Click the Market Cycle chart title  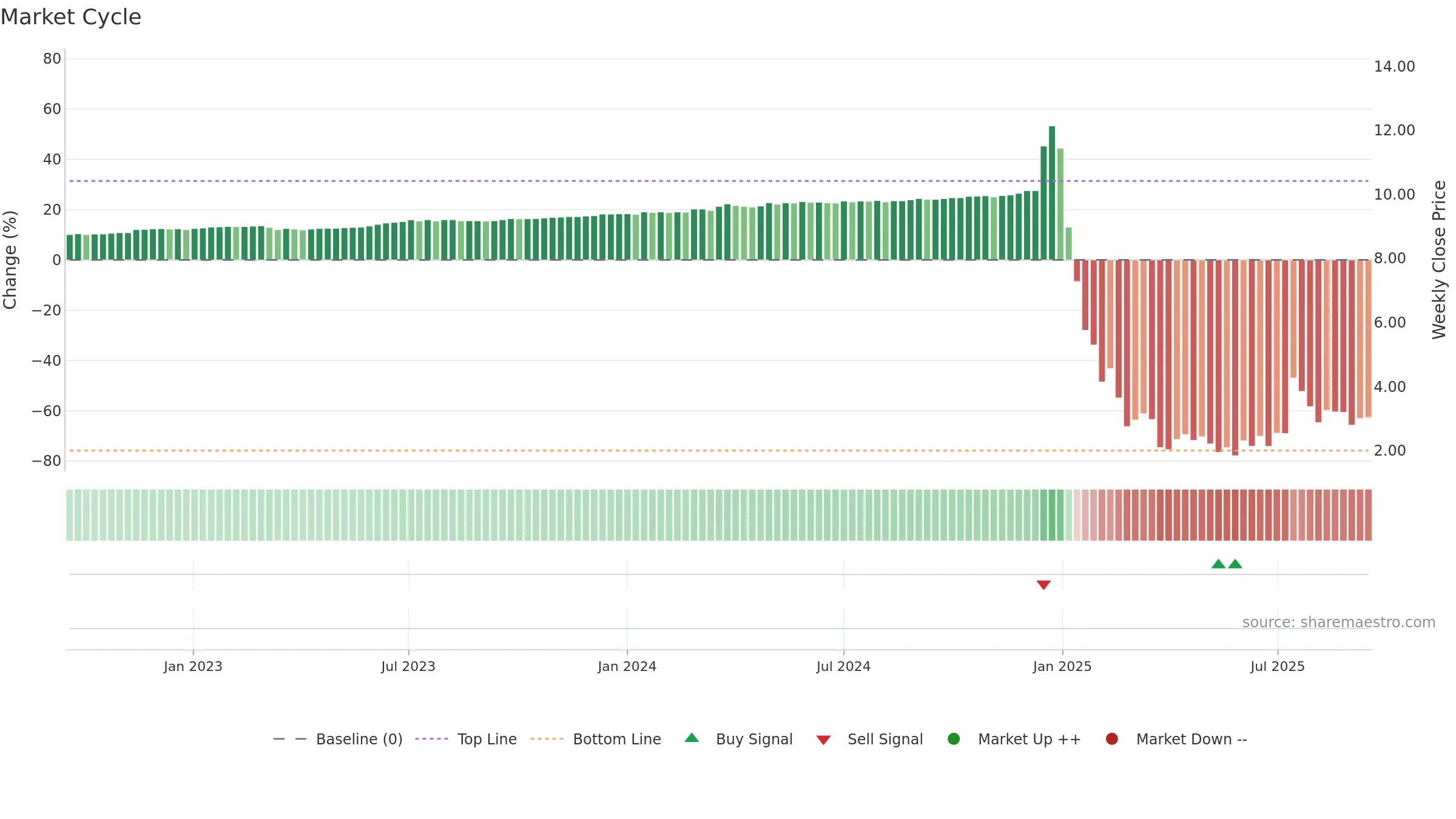point(71,17)
